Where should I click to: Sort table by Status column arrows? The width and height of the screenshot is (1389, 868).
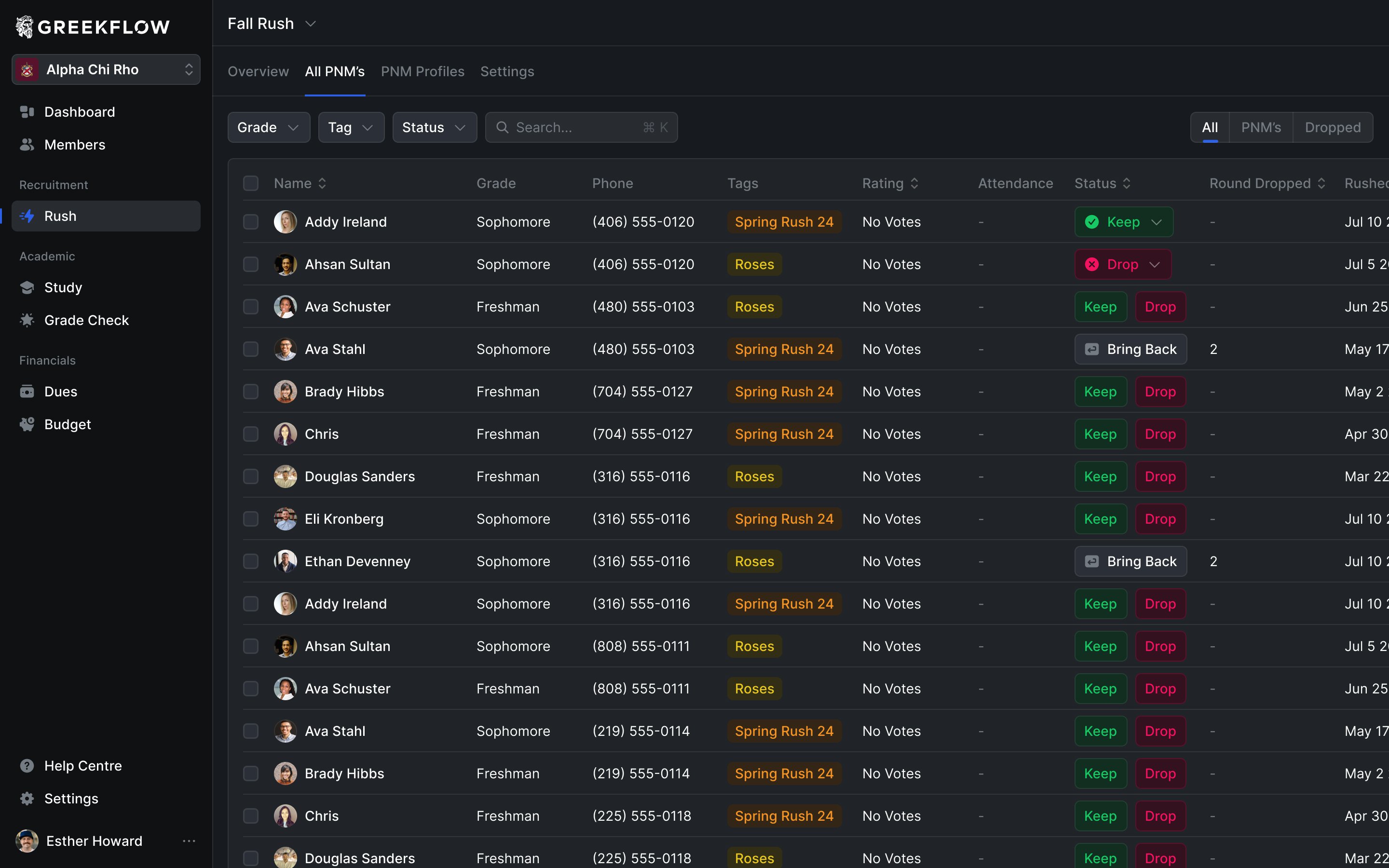pos(1126,183)
